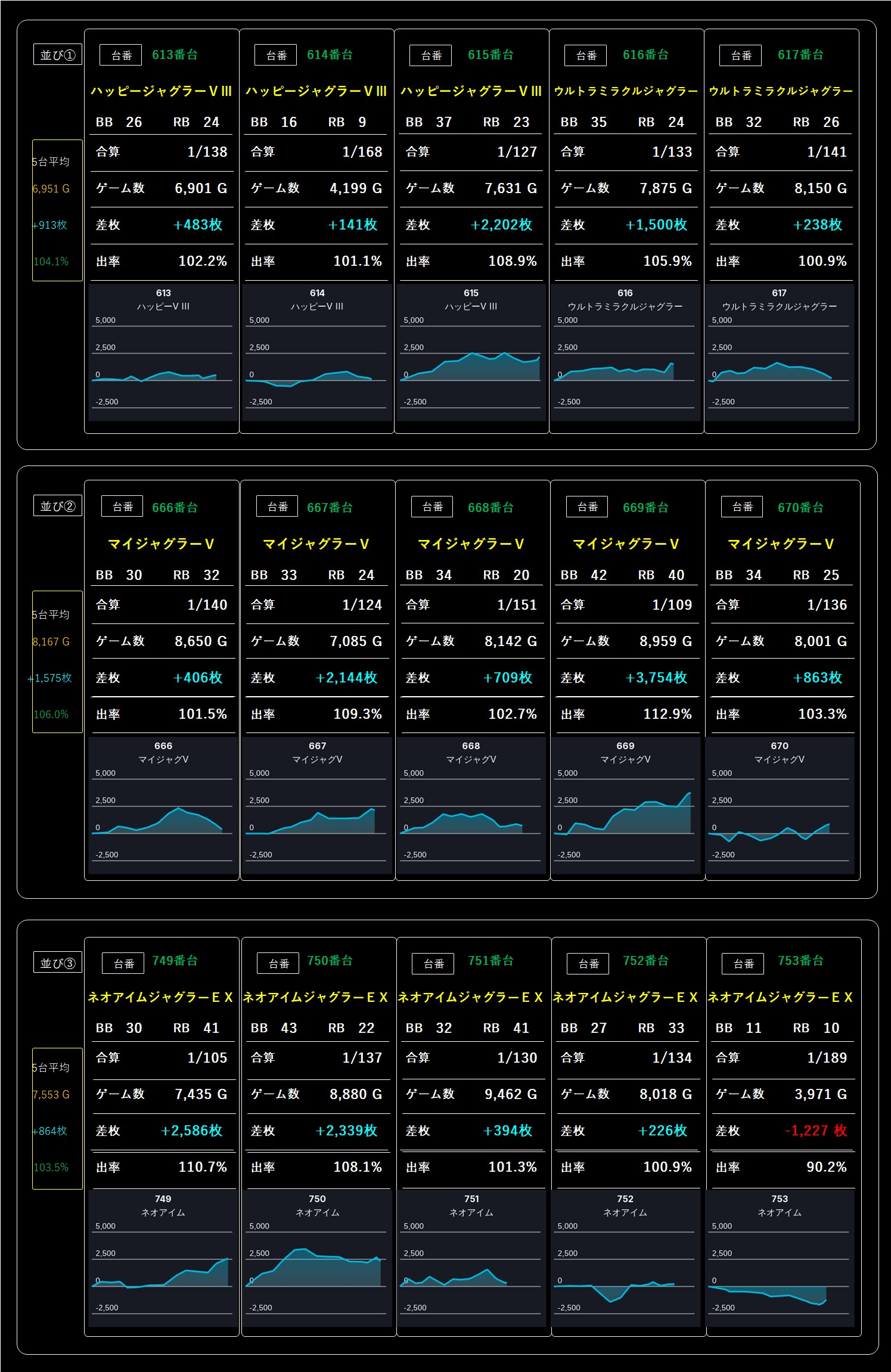Click the +2,339枚 difference value
Viewport: 891px width, 1372px height.
pyautogui.click(x=346, y=1131)
